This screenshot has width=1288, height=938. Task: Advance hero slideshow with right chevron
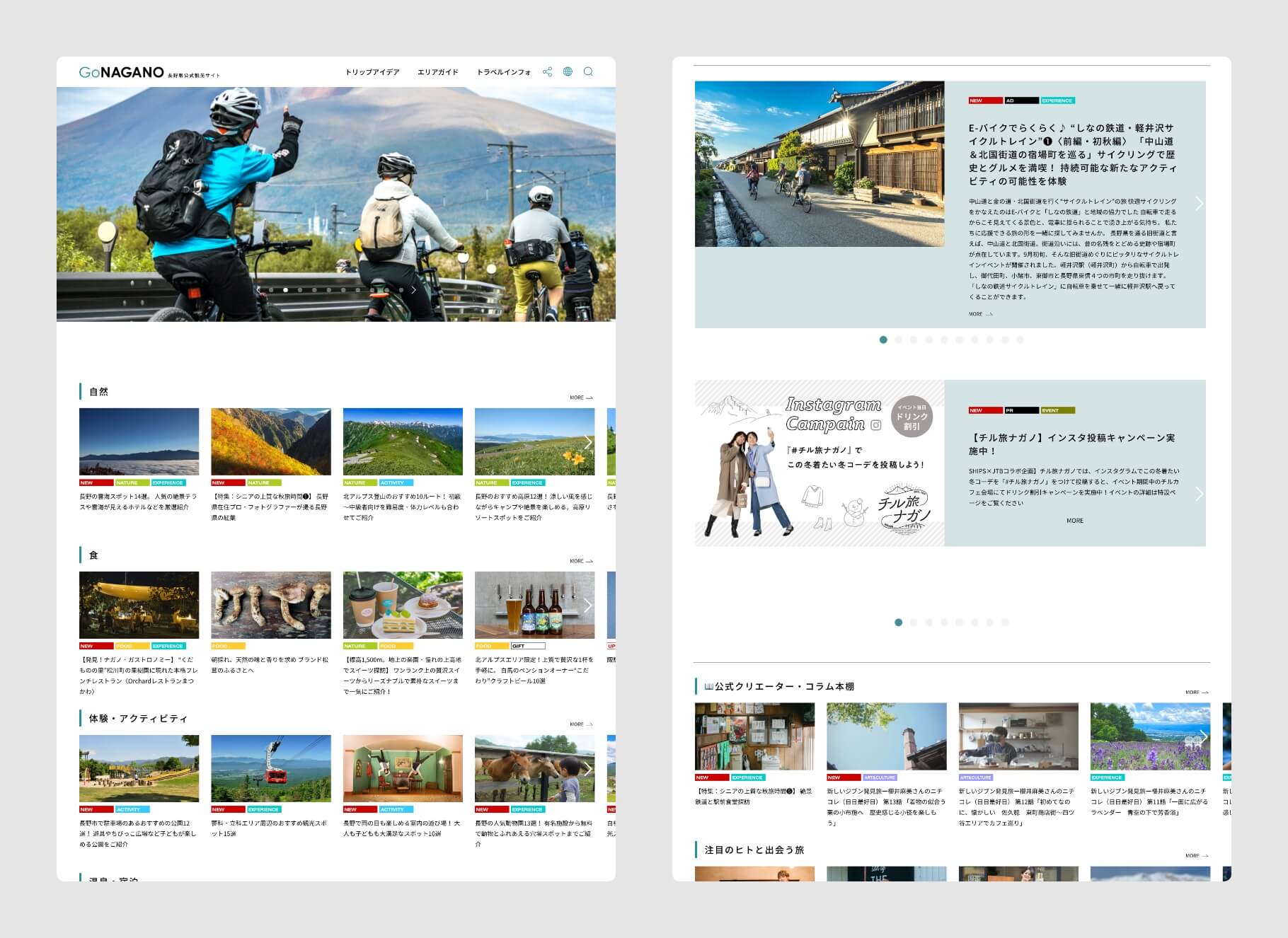coord(414,290)
